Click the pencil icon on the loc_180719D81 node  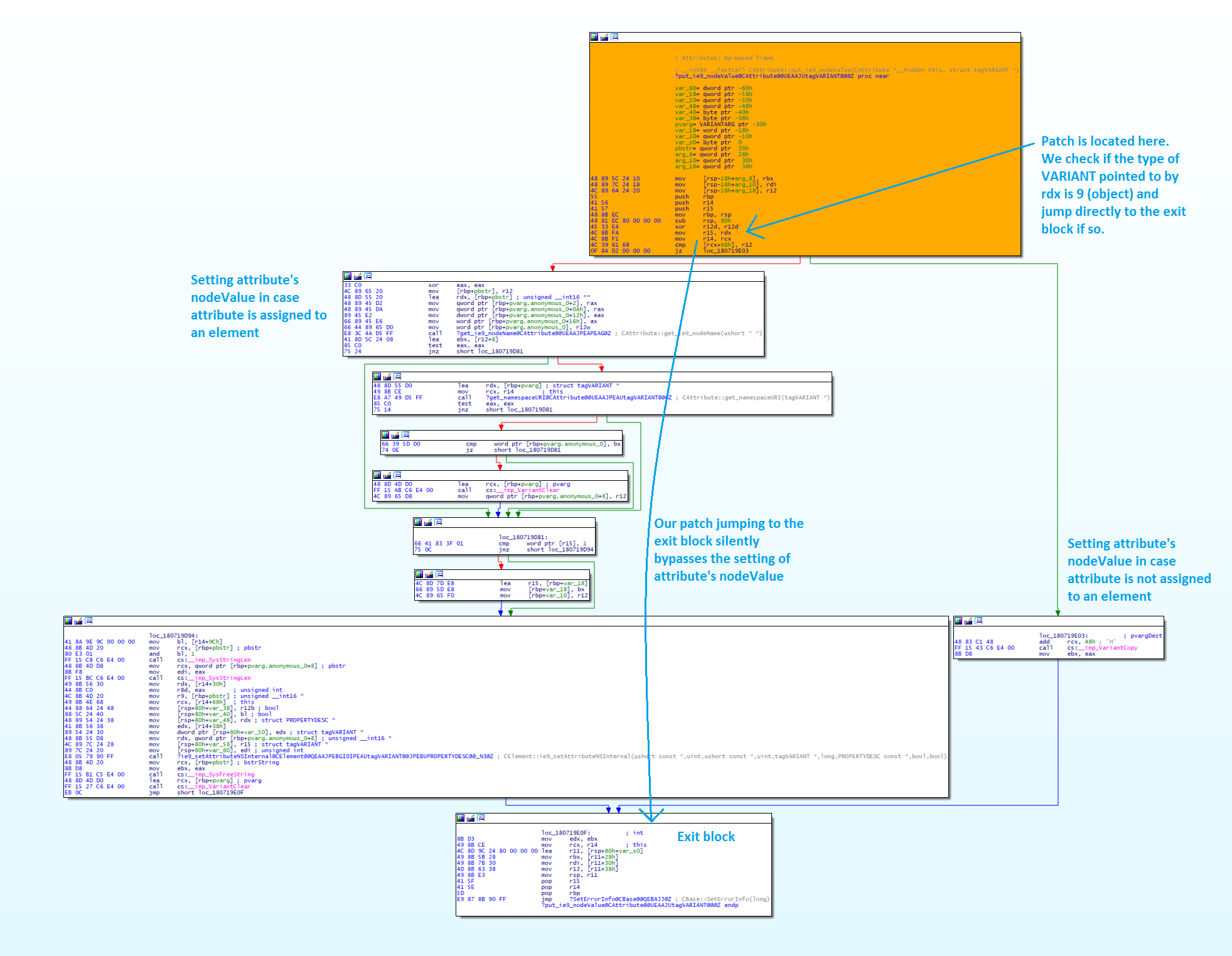(x=428, y=522)
